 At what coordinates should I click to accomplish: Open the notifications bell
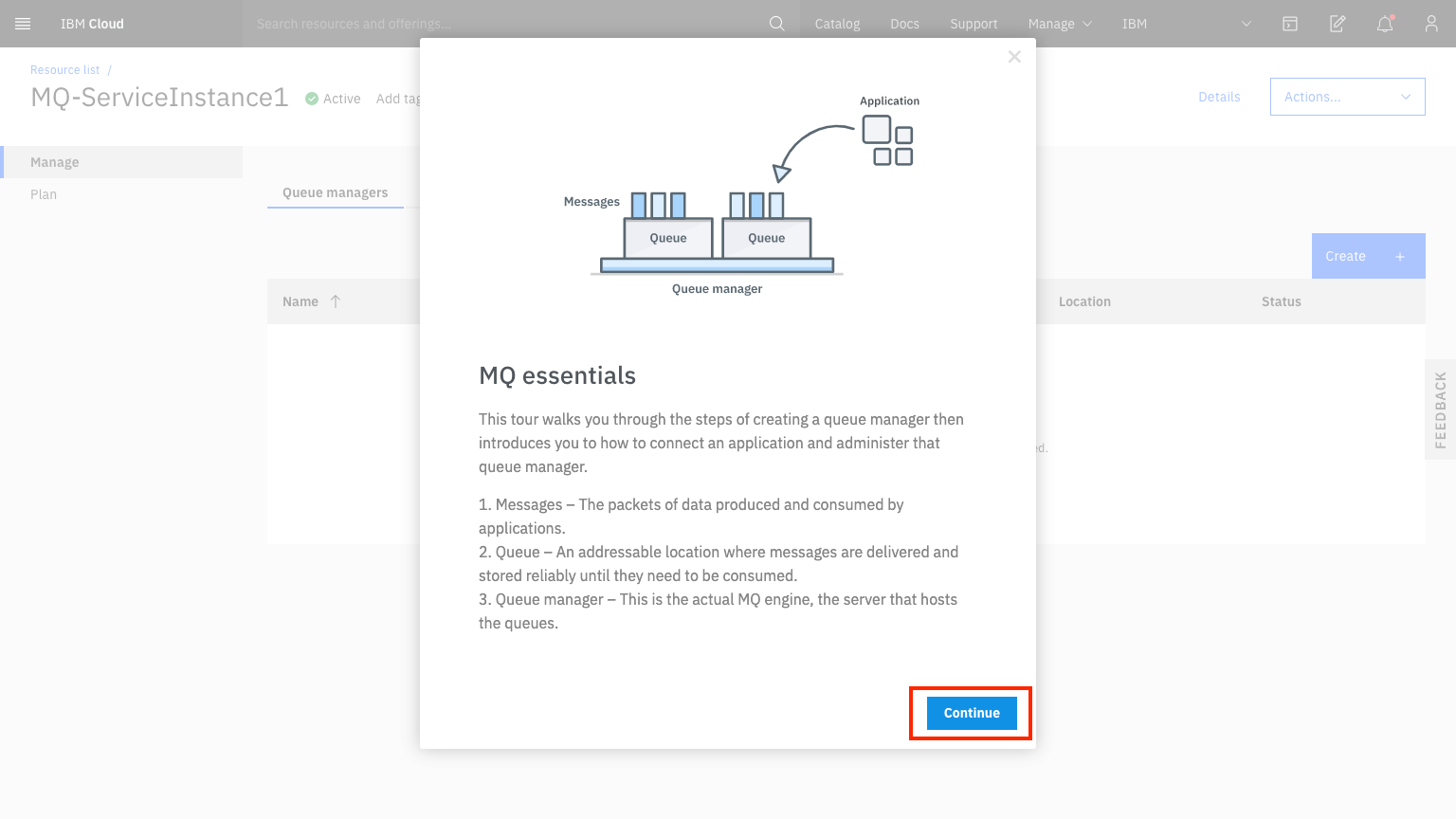click(1384, 23)
